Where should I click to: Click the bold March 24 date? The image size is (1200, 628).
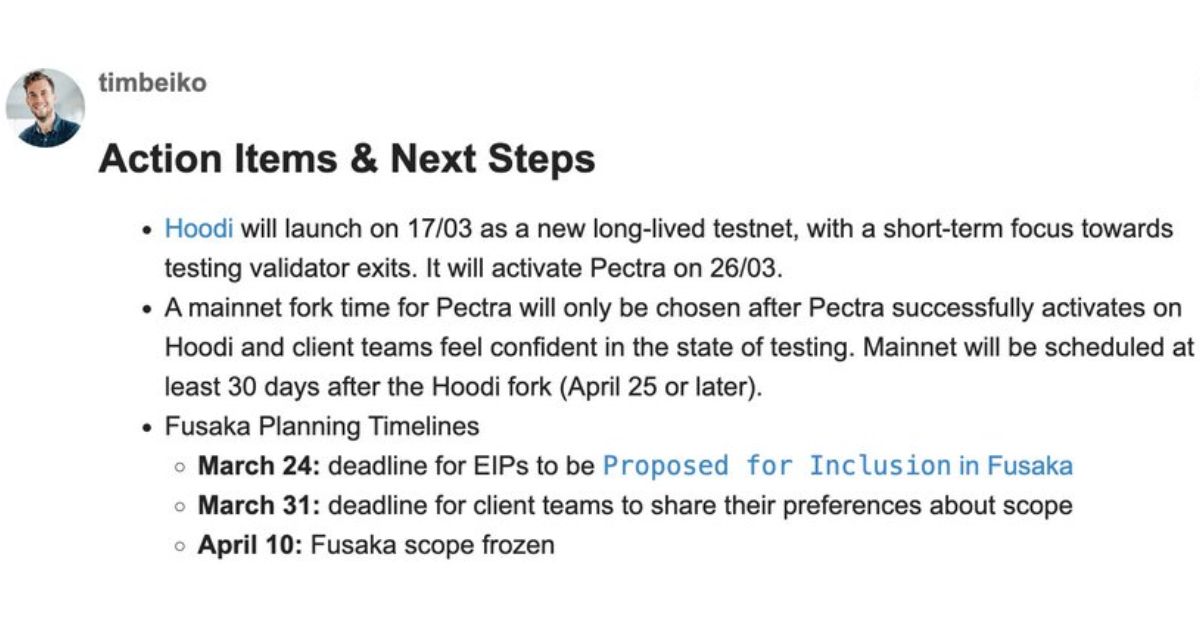[259, 466]
